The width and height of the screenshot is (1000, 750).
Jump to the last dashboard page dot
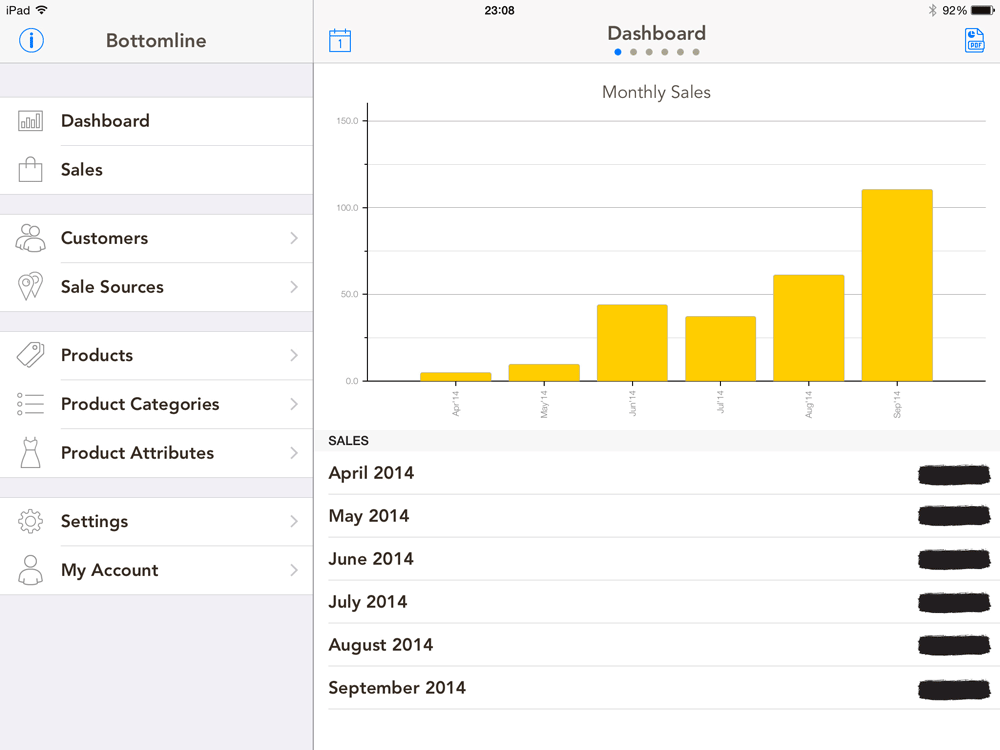696,52
